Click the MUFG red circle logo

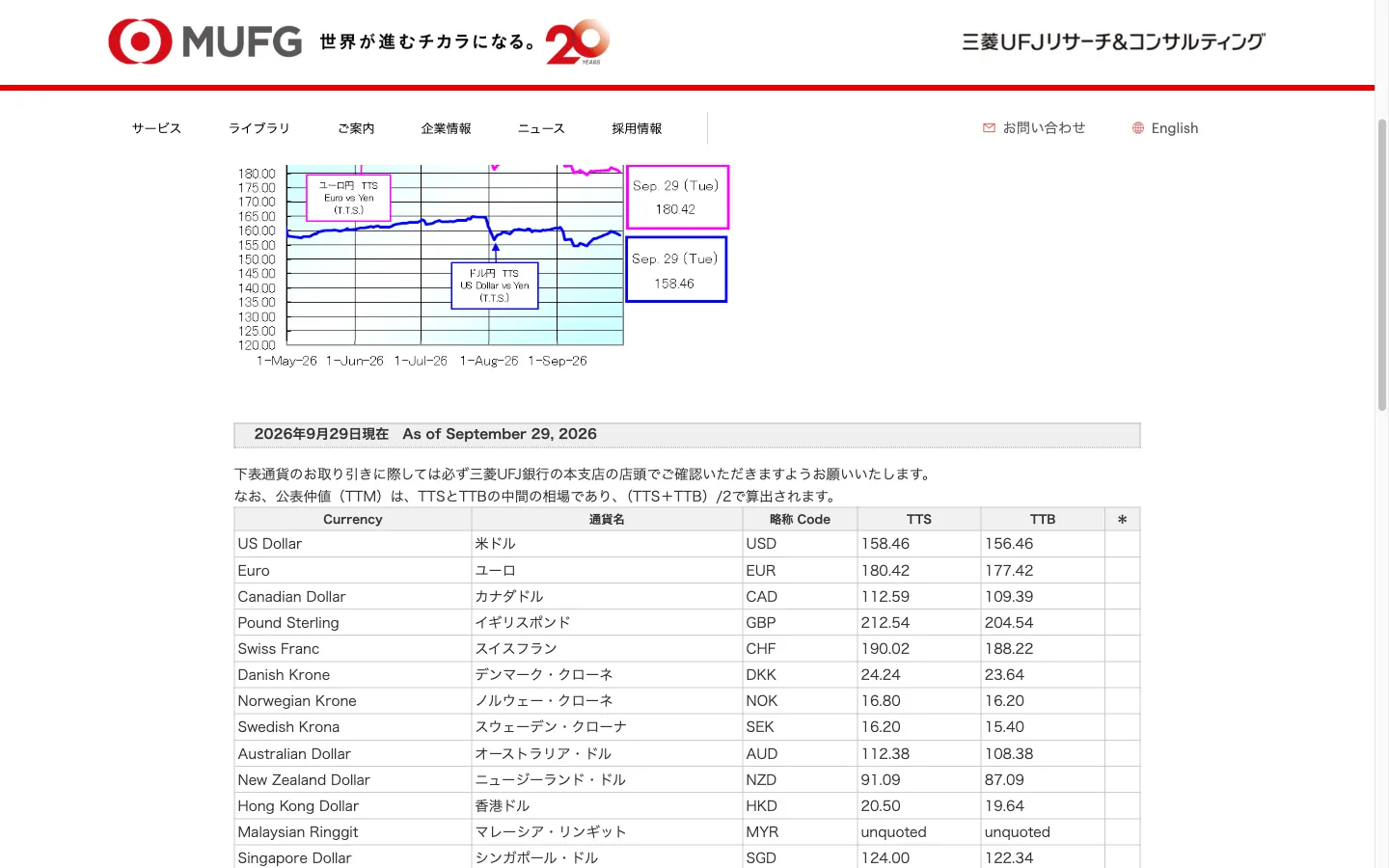click(x=140, y=41)
